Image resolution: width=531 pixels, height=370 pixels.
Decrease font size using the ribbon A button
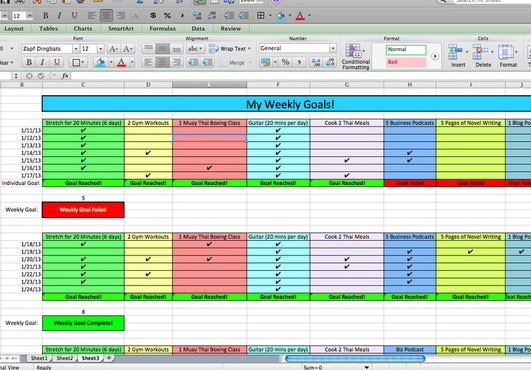tap(127, 49)
